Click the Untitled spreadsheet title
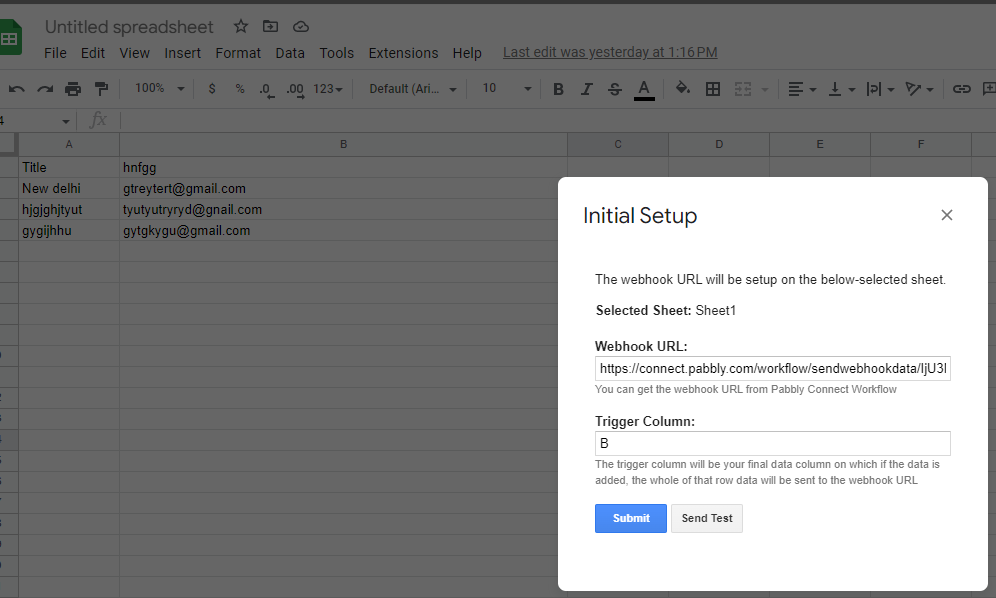 [x=129, y=27]
